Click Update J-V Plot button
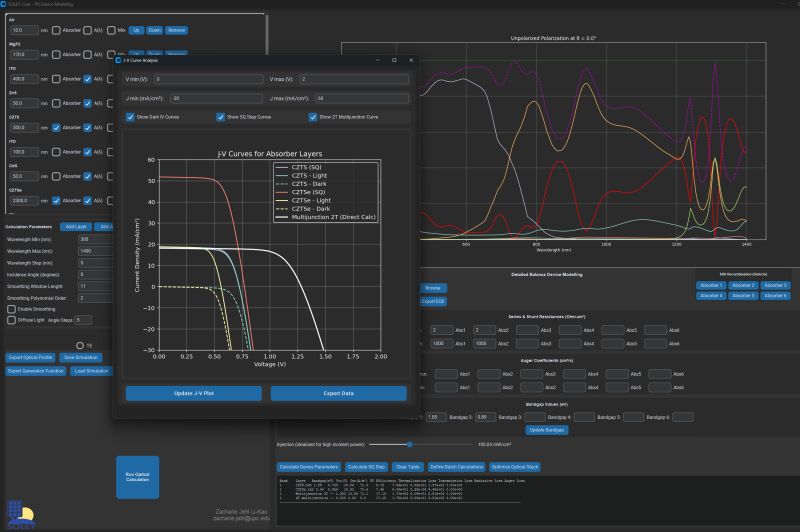This screenshot has width=800, height=532. 194,393
